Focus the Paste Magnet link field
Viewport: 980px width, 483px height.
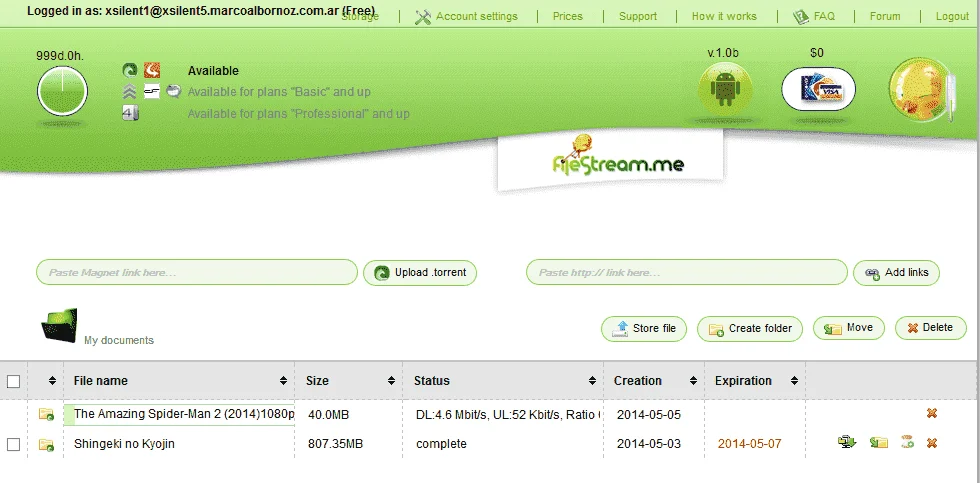197,272
